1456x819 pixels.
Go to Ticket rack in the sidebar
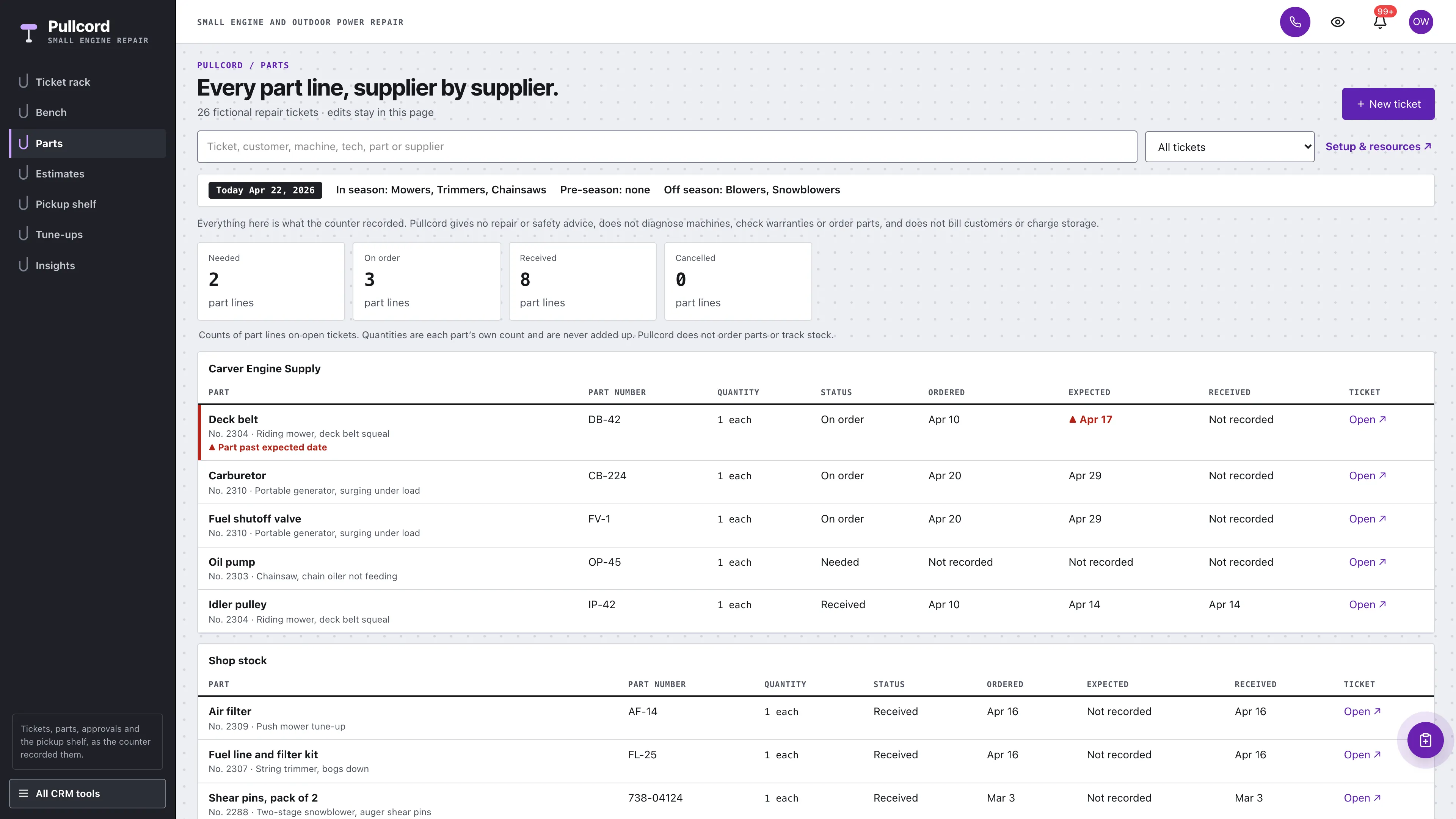[88, 82]
